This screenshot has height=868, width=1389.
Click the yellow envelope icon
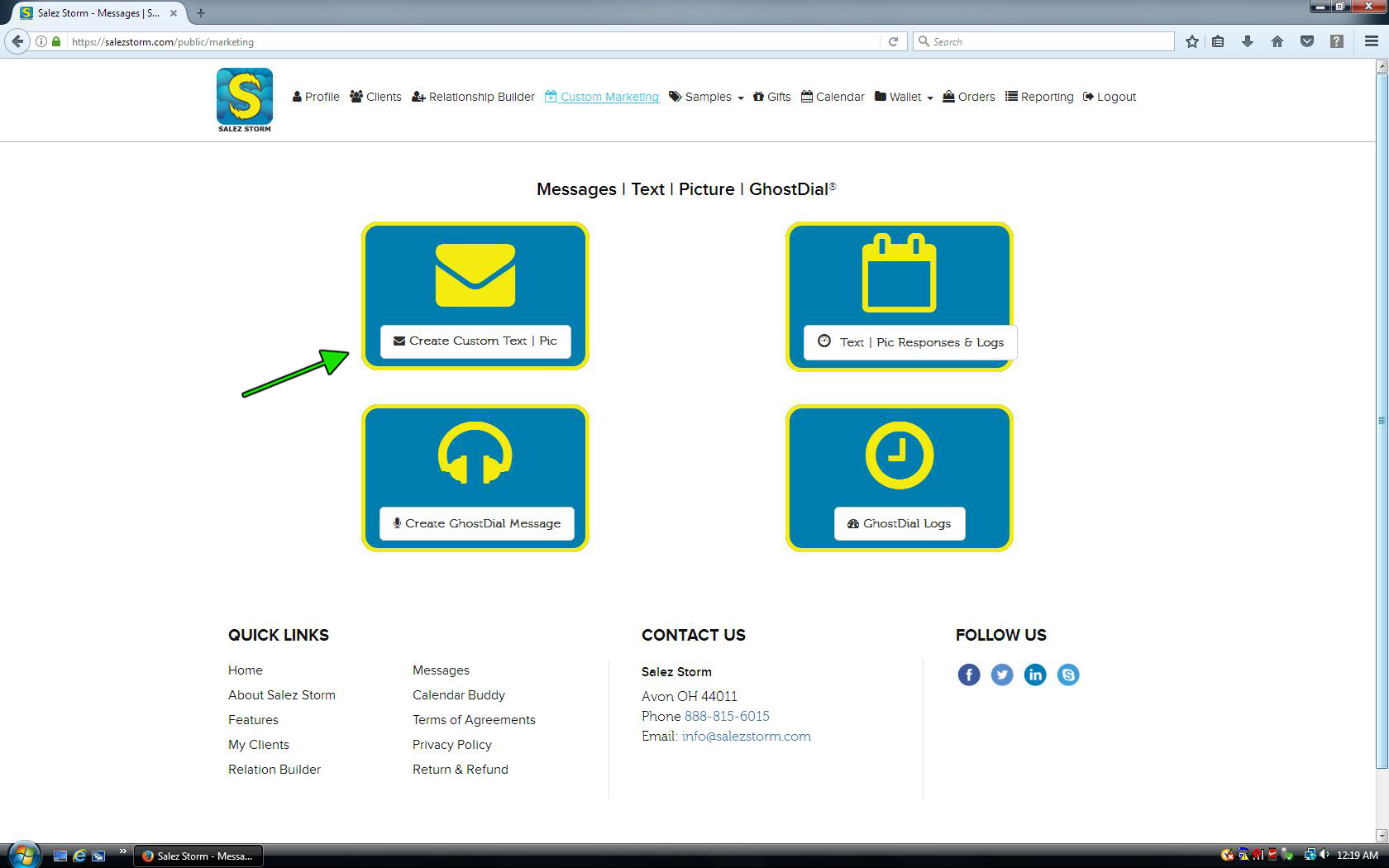pos(475,274)
